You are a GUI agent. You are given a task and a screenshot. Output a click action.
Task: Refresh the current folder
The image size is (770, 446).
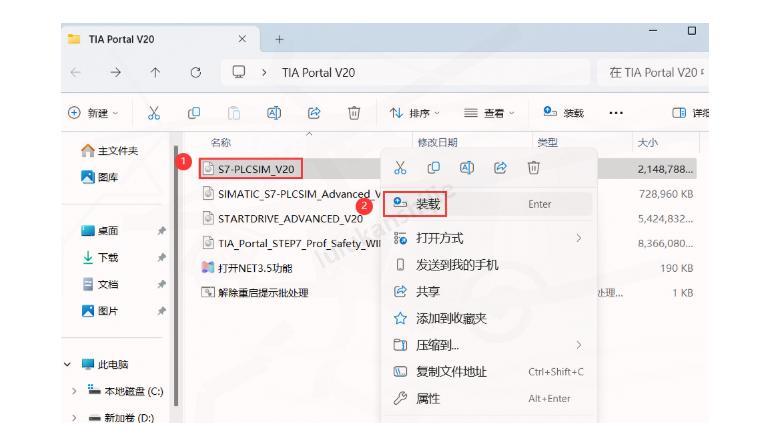[x=195, y=73]
